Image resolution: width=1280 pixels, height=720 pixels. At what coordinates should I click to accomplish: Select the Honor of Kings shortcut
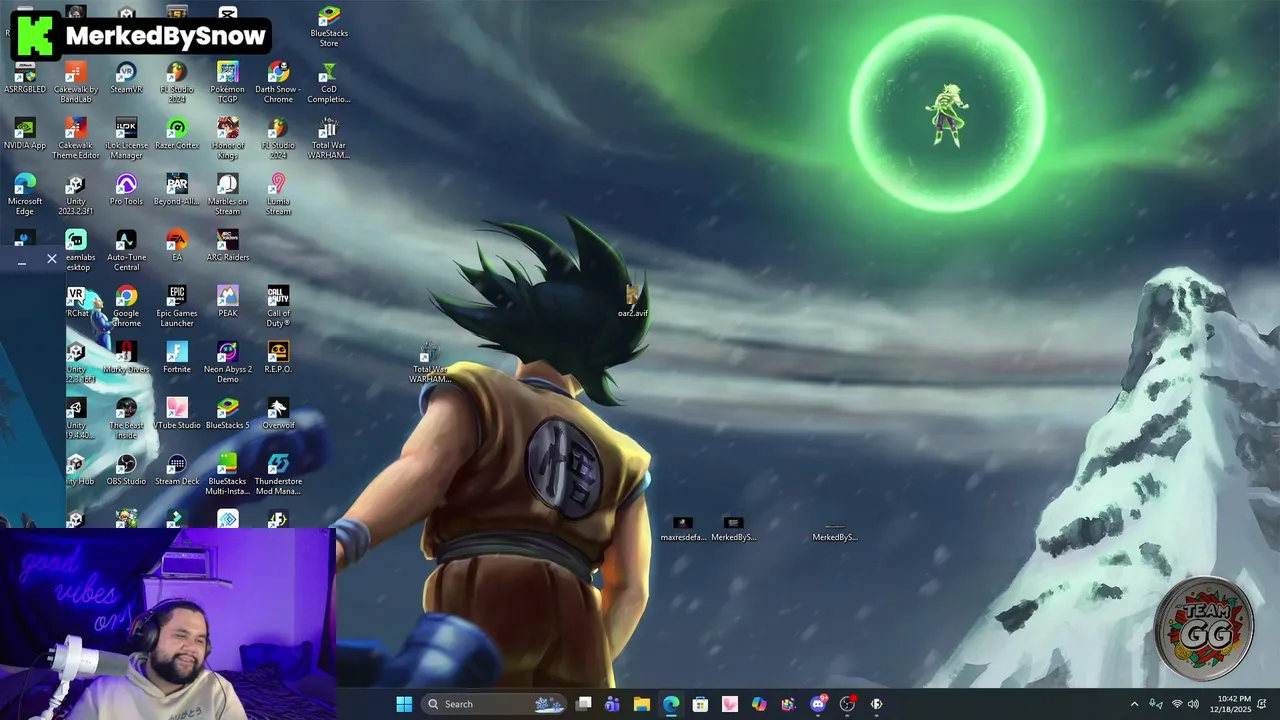pos(227,139)
